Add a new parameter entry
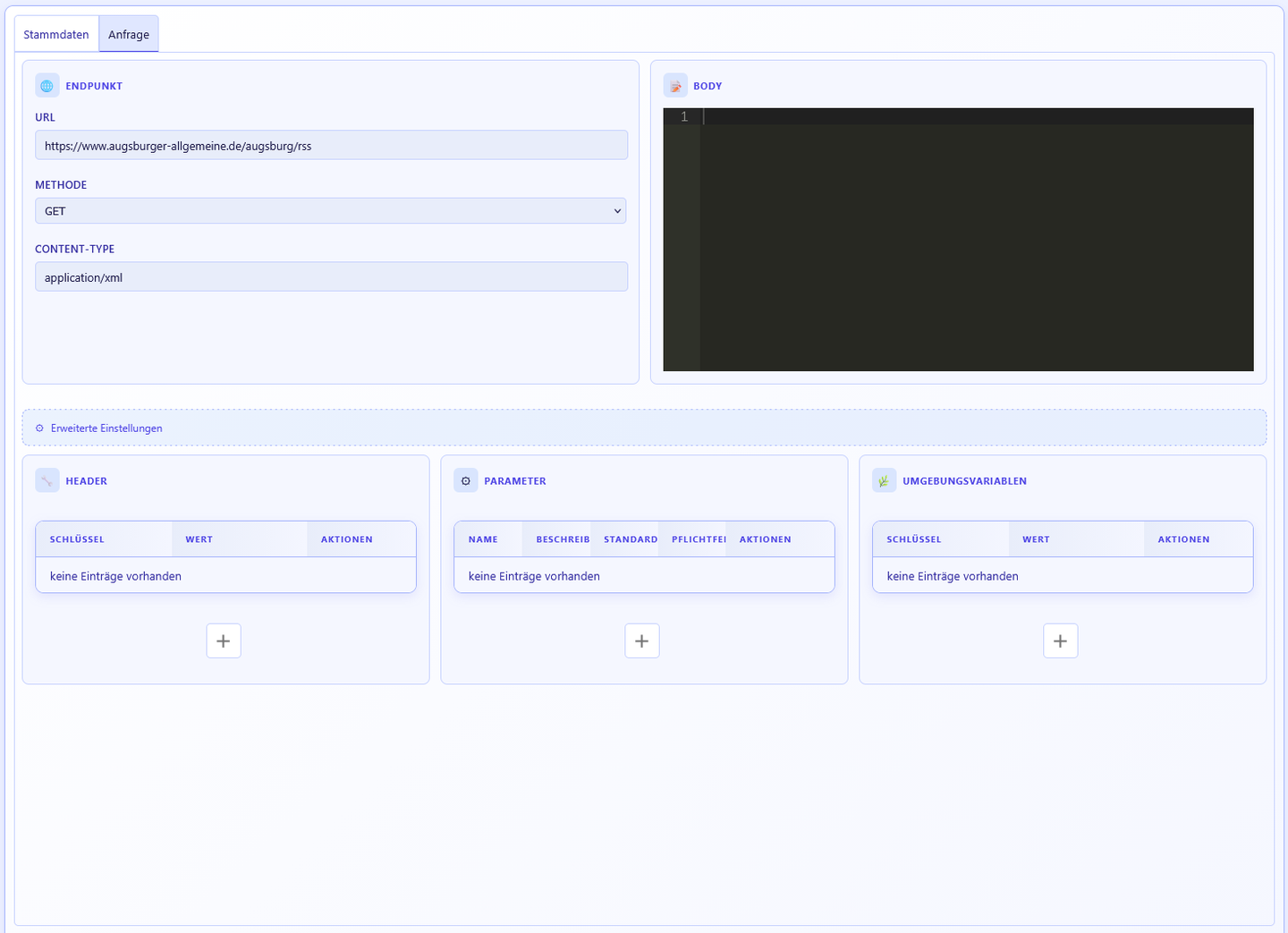This screenshot has width=1288, height=933. (x=642, y=640)
